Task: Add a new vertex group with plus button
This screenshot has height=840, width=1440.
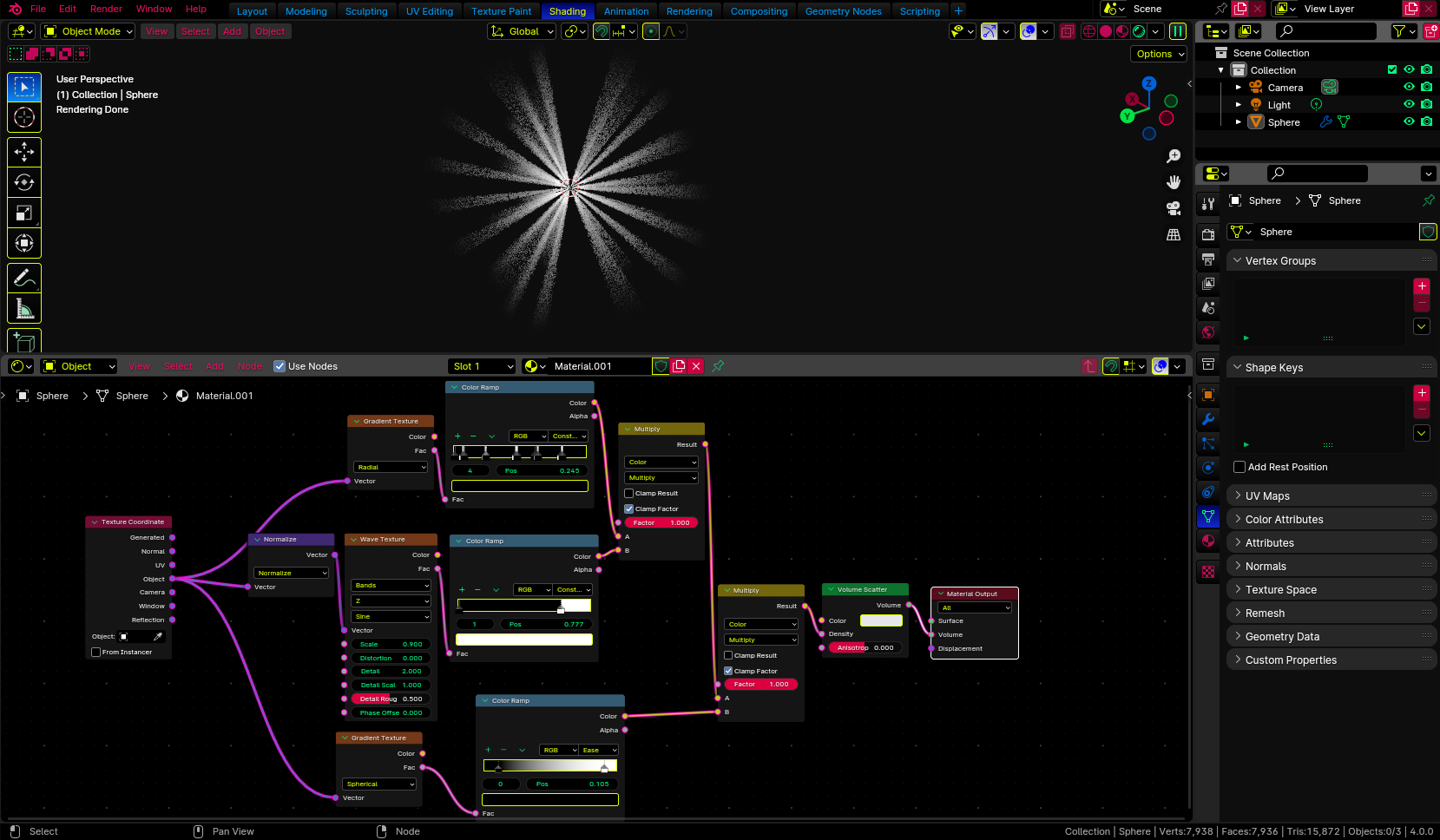Action: click(1422, 286)
